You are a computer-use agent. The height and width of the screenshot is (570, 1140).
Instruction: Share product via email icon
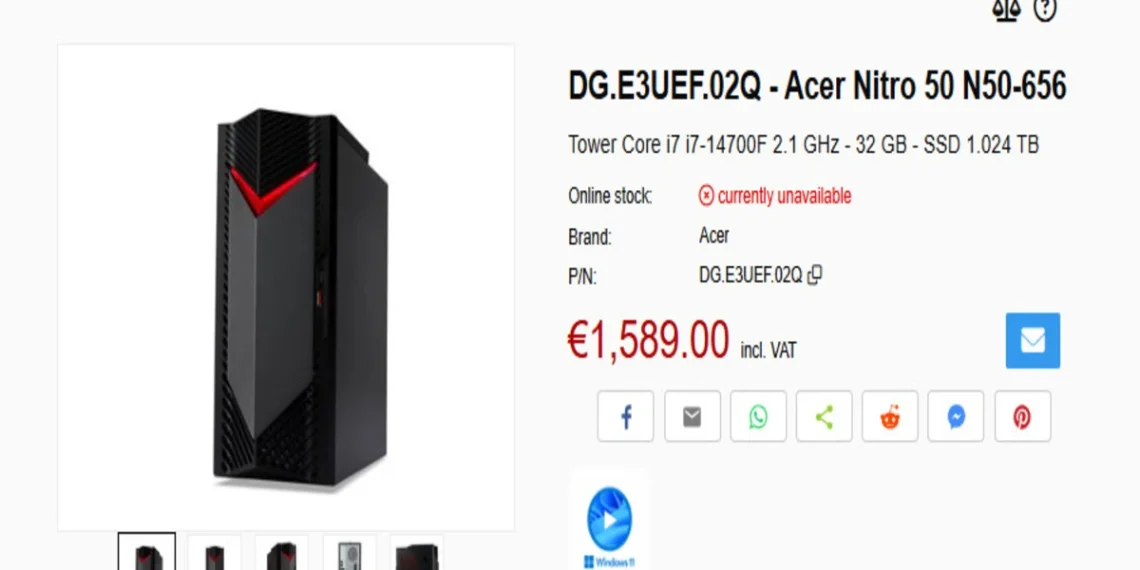692,417
